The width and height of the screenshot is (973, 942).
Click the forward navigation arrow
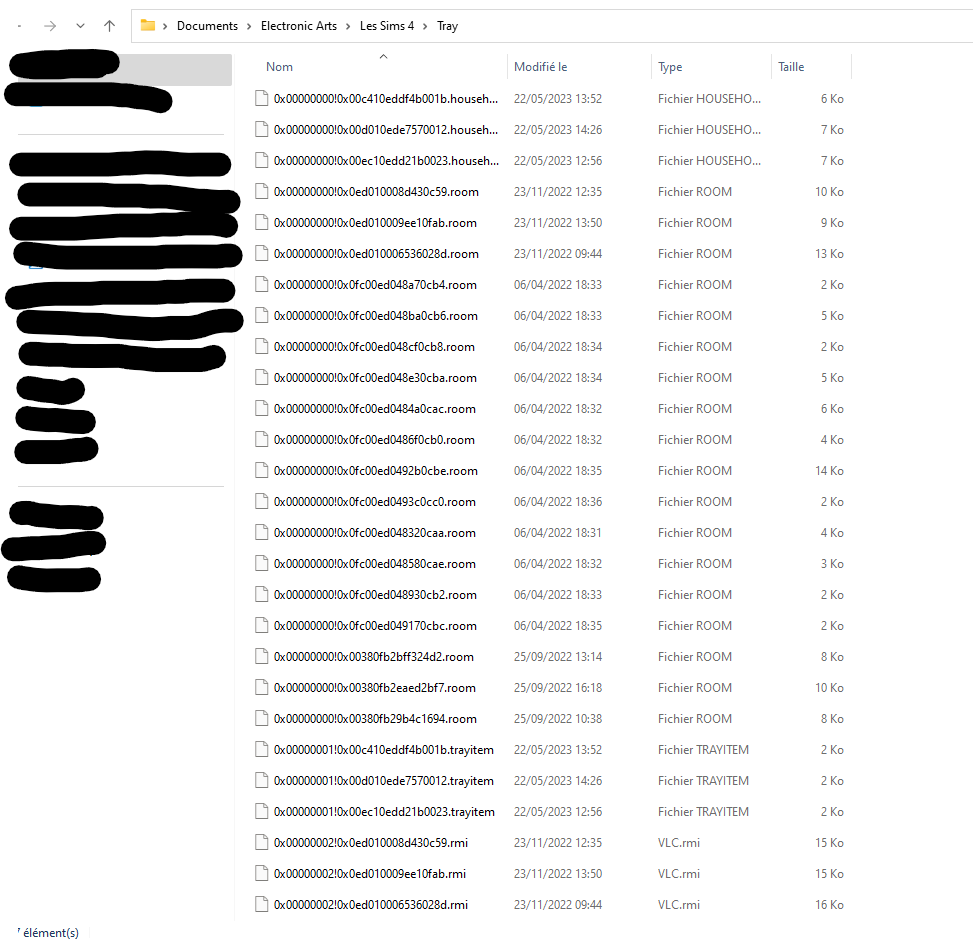49,25
